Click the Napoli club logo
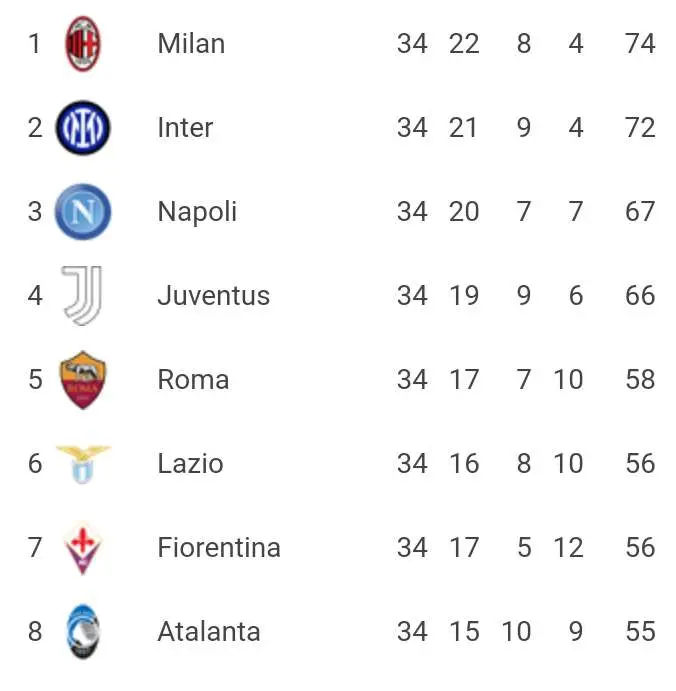The height and width of the screenshot is (691, 676). (83, 212)
